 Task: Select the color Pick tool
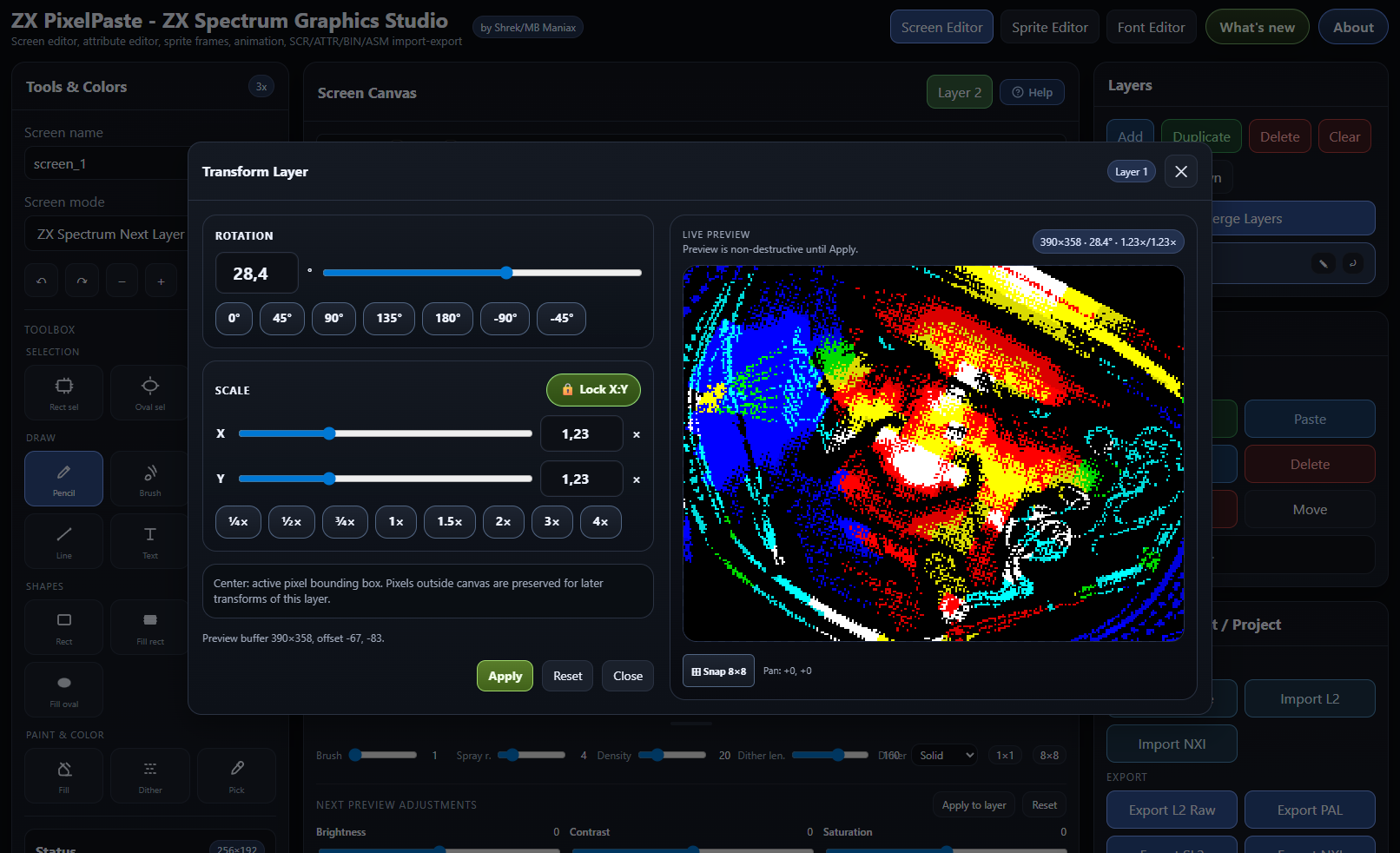pos(236,775)
